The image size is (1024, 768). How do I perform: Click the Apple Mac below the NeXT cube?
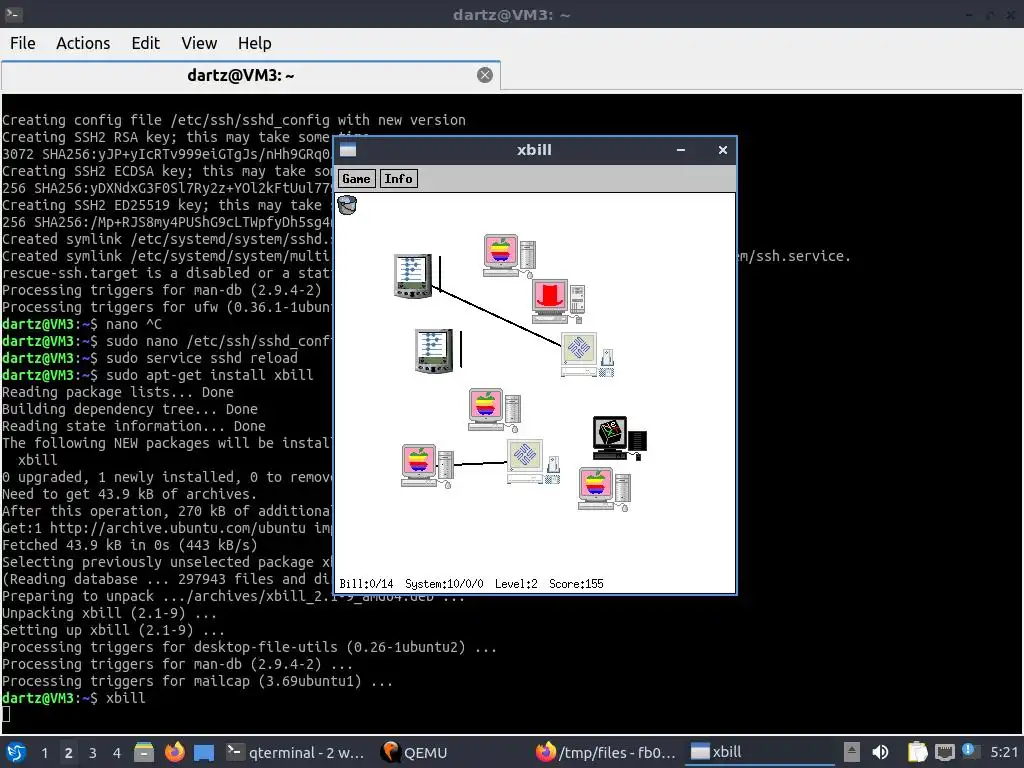point(605,490)
